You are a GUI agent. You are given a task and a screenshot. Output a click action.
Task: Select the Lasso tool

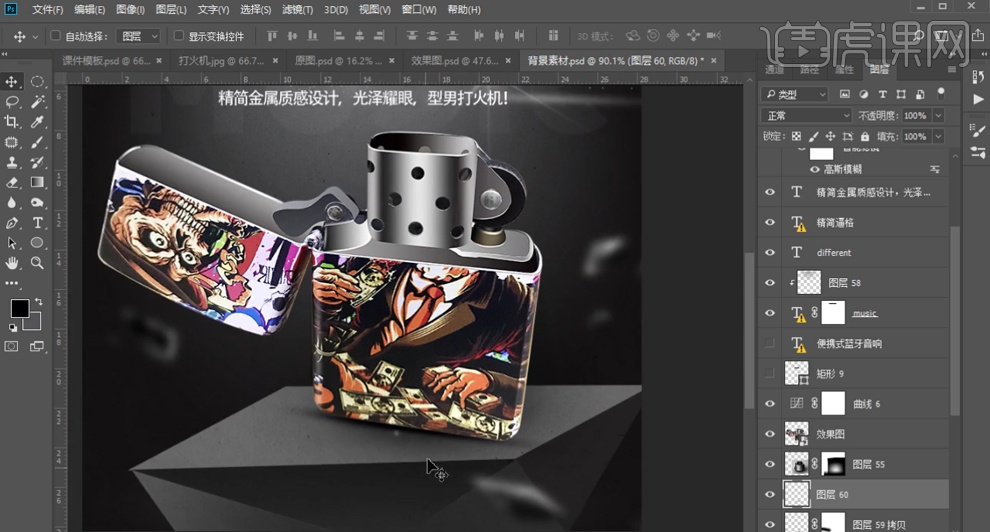13,102
